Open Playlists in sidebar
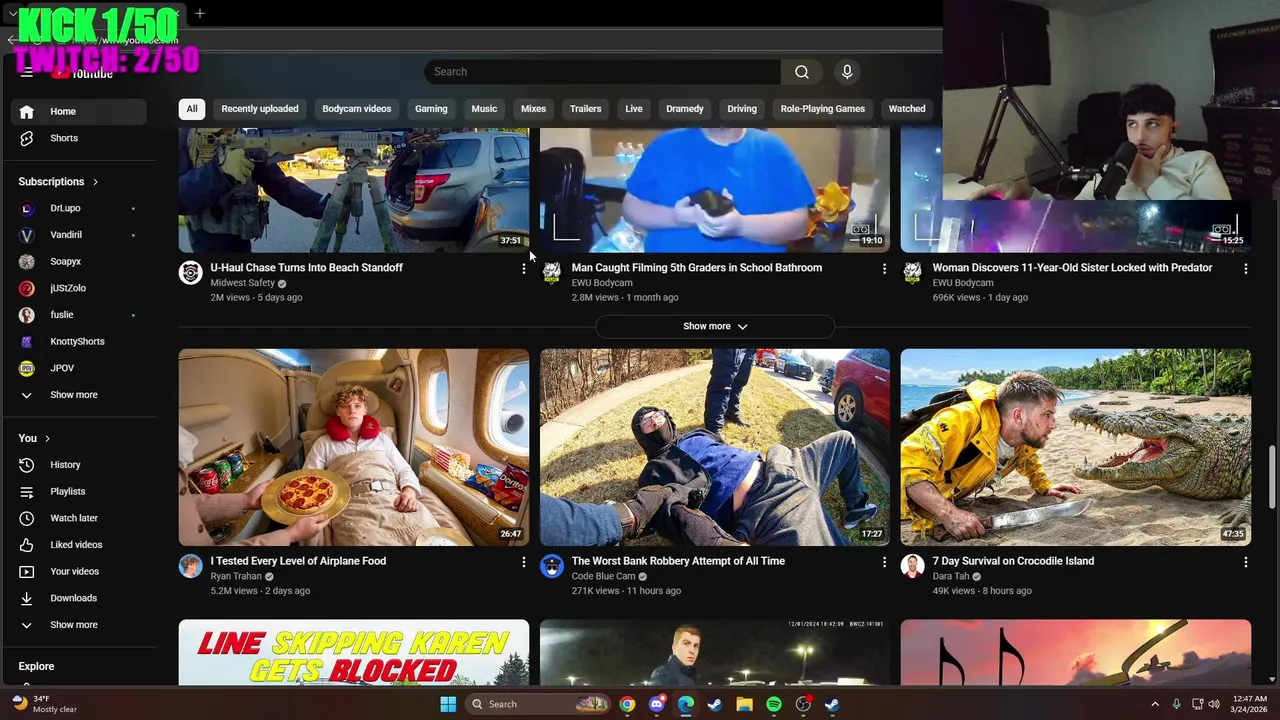Image resolution: width=1280 pixels, height=720 pixels. click(78, 491)
